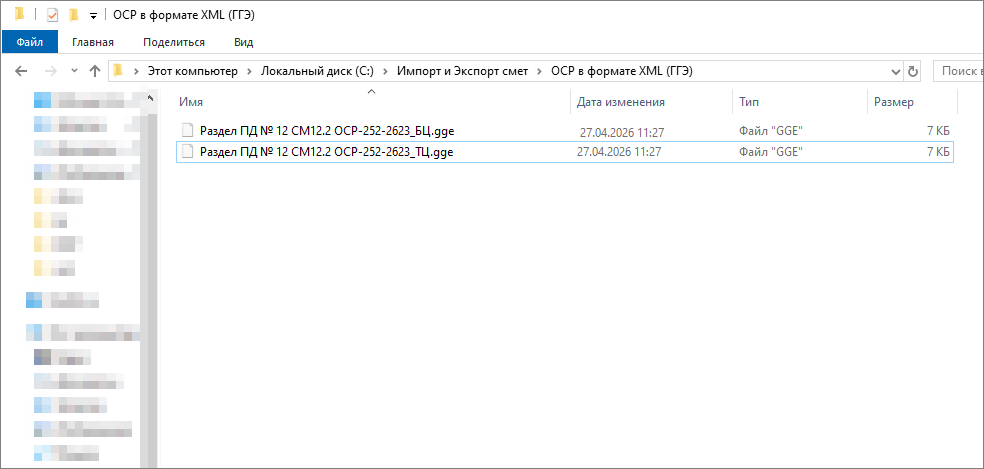The height and width of the screenshot is (469, 984).
Task: Open the Поделиться ribbon tab
Action: point(174,42)
